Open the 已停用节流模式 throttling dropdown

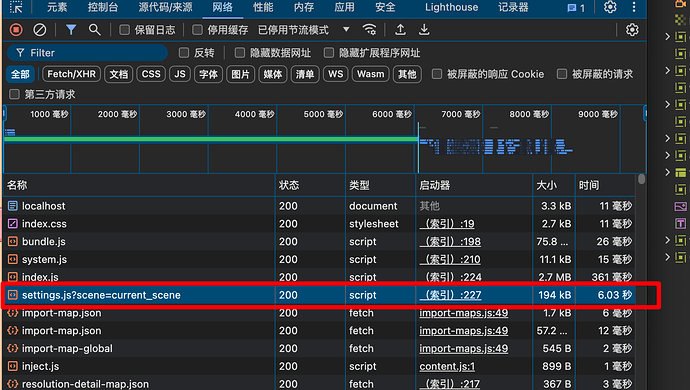tap(304, 30)
